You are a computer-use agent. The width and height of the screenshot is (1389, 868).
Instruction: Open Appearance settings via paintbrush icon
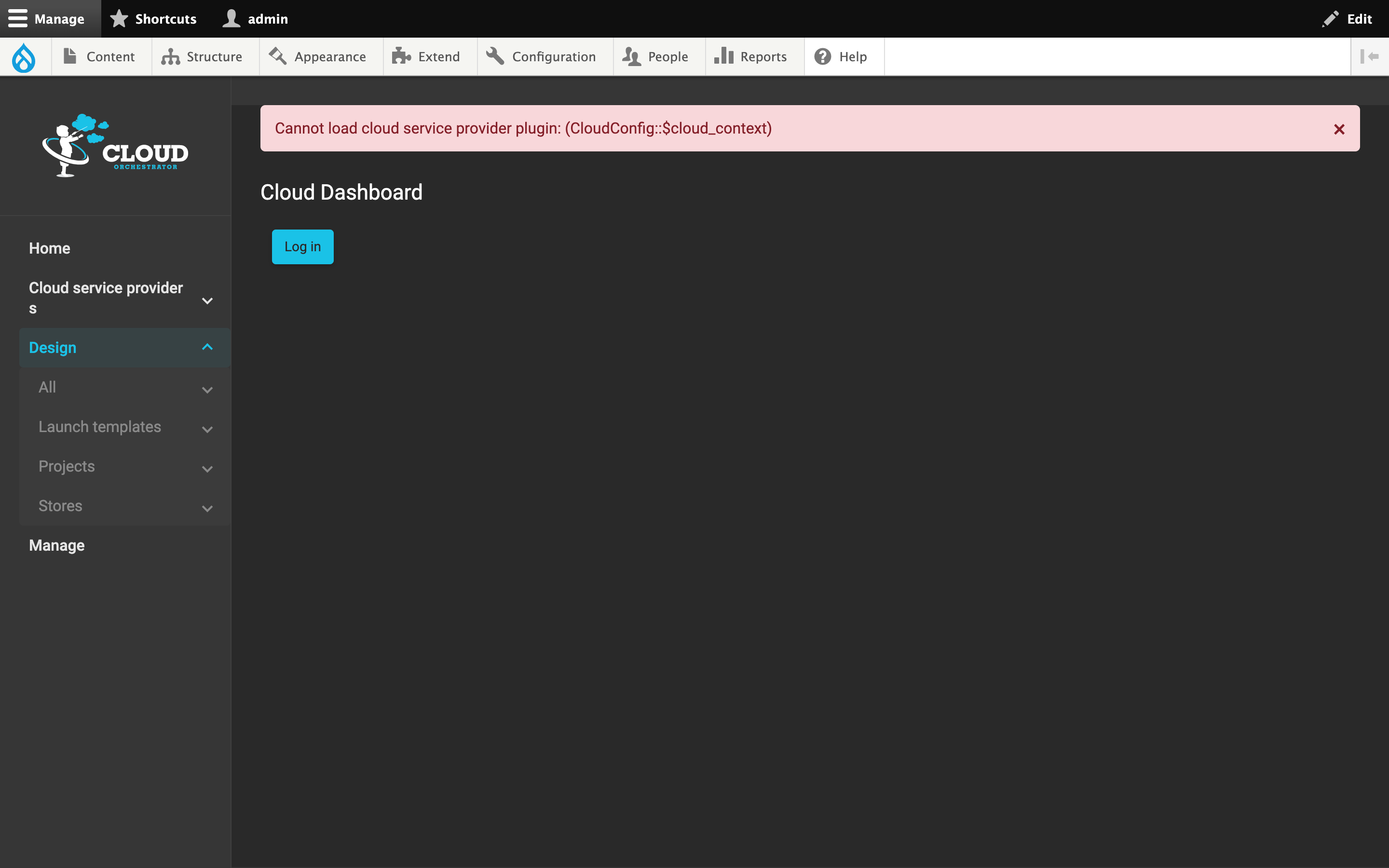279,56
